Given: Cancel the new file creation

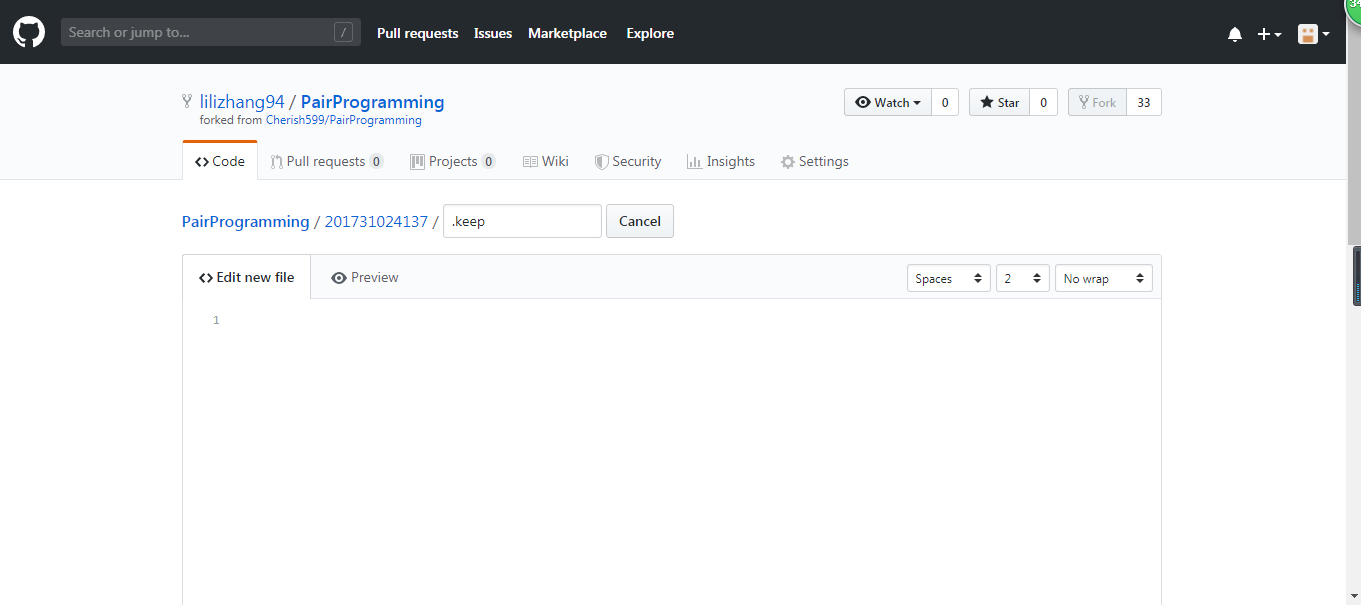Looking at the screenshot, I should pyautogui.click(x=640, y=221).
